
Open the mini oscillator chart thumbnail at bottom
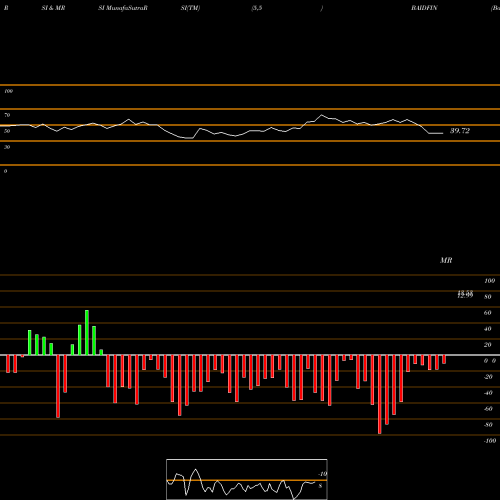247,479
